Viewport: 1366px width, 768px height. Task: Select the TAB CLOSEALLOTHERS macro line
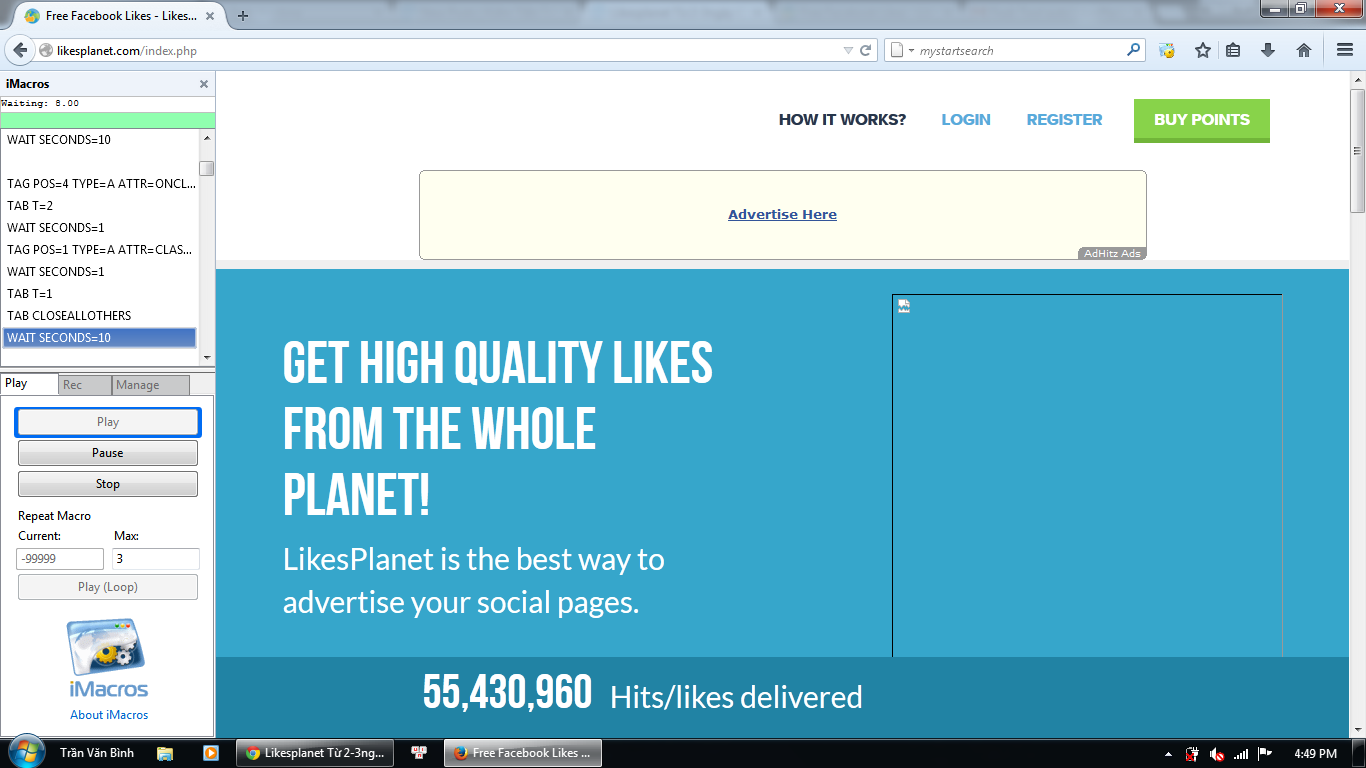tap(99, 316)
